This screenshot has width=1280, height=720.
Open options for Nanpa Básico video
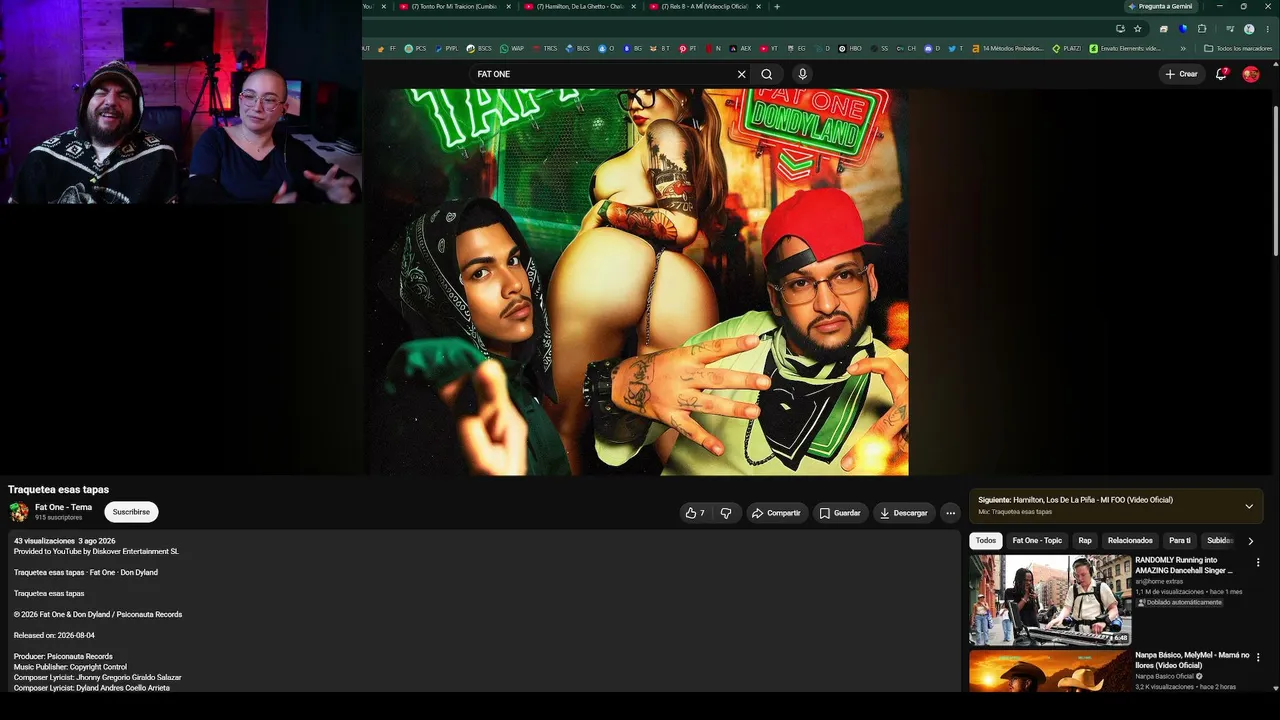click(x=1258, y=658)
